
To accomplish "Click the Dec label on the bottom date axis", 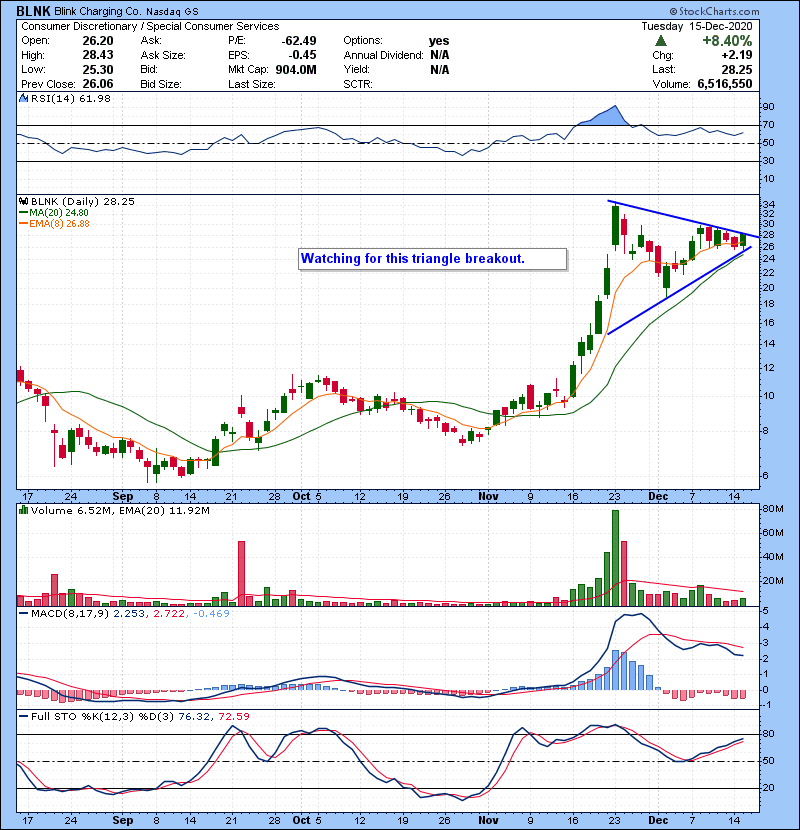I will tap(658, 820).
